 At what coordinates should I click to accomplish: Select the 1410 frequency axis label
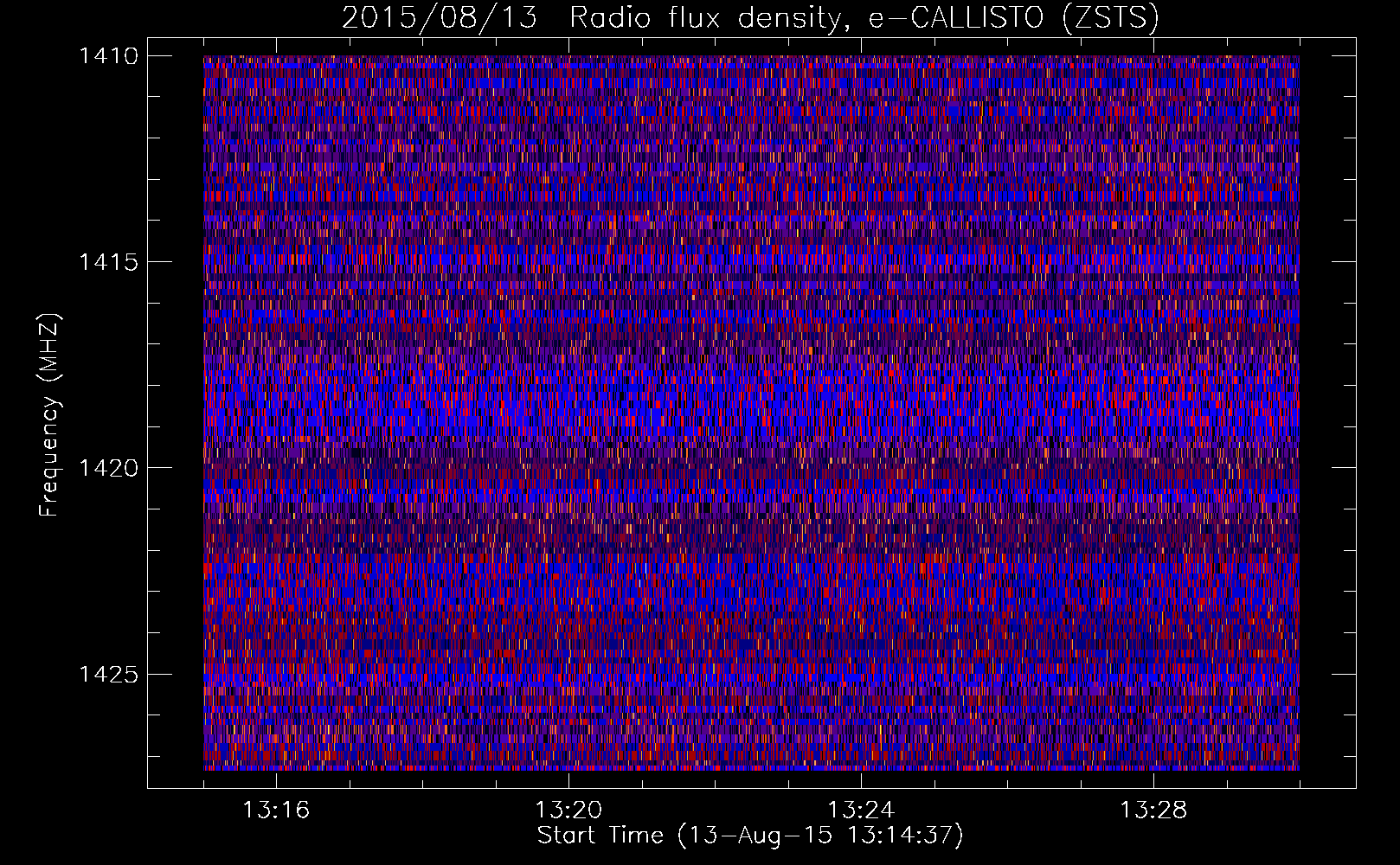tap(108, 56)
